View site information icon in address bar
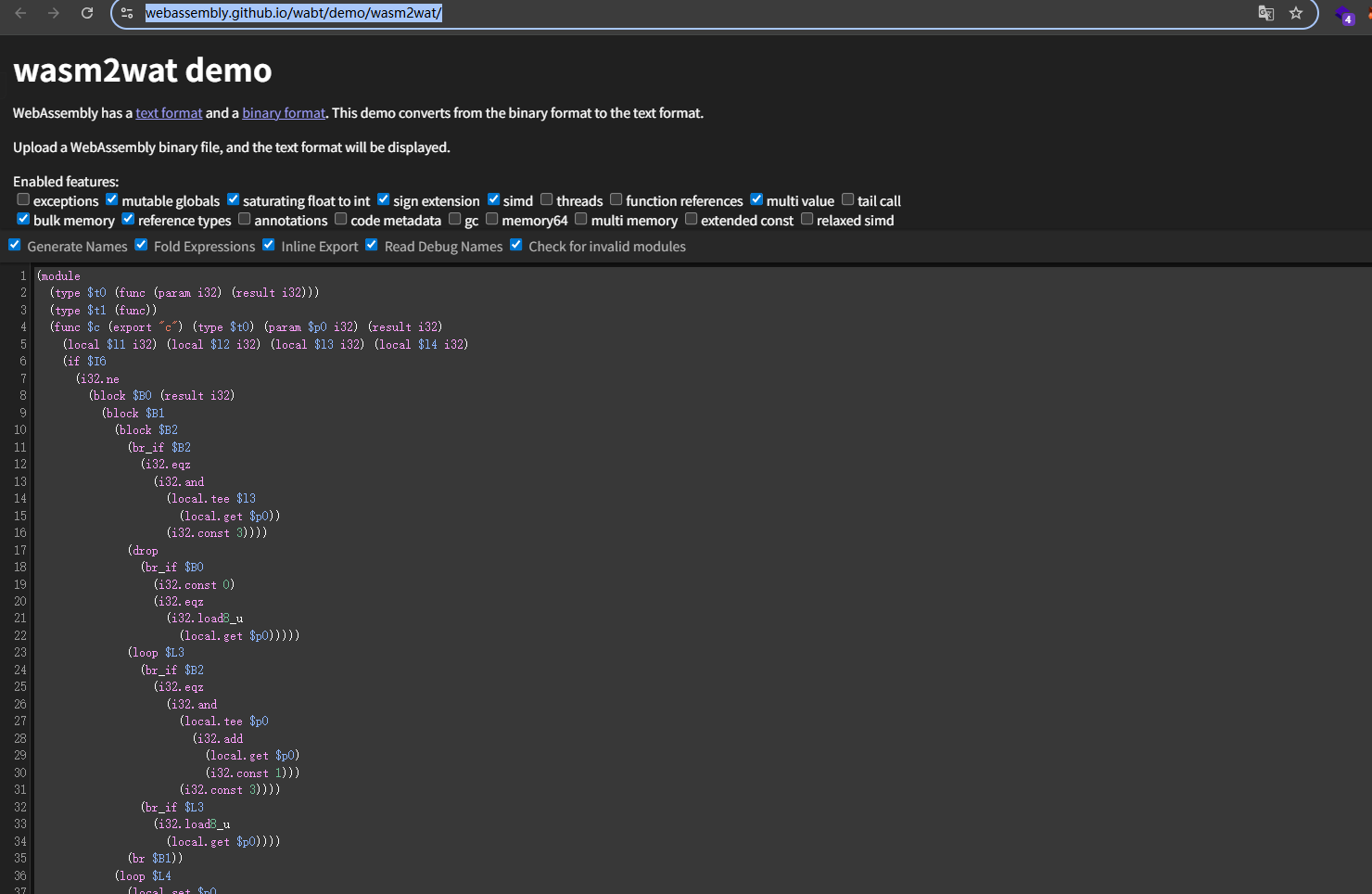Screen dimensions: 1372x894 (127, 13)
